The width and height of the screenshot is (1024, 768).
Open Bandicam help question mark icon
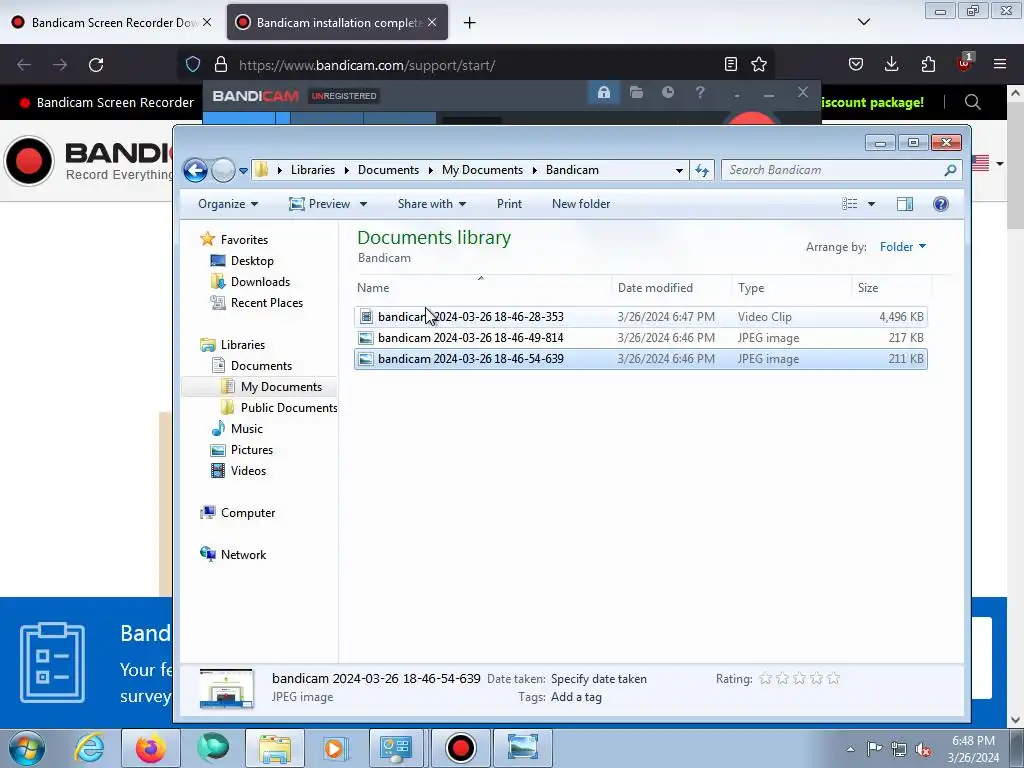click(699, 92)
